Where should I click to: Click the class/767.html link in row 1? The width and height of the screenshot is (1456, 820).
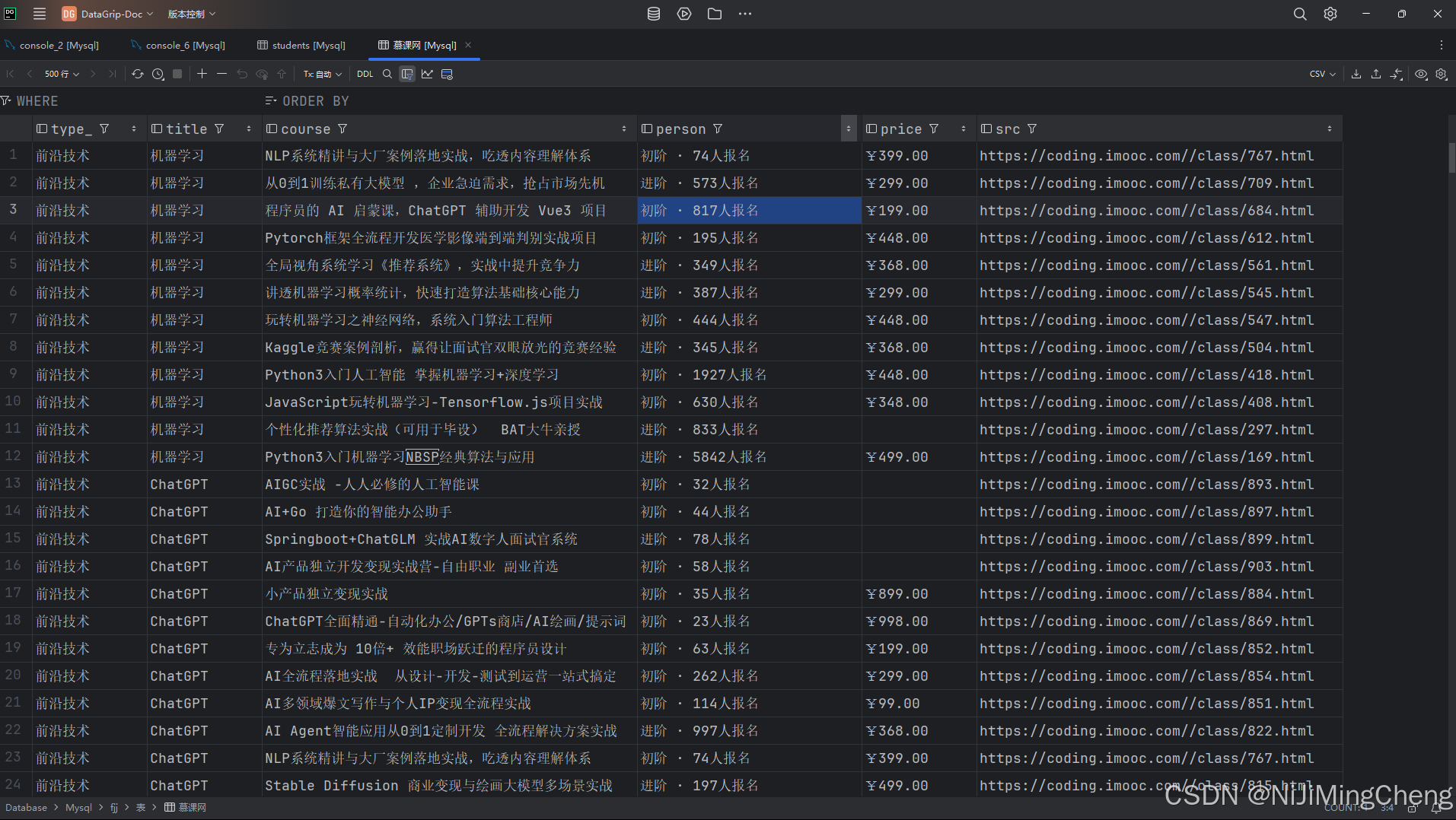pos(1146,155)
